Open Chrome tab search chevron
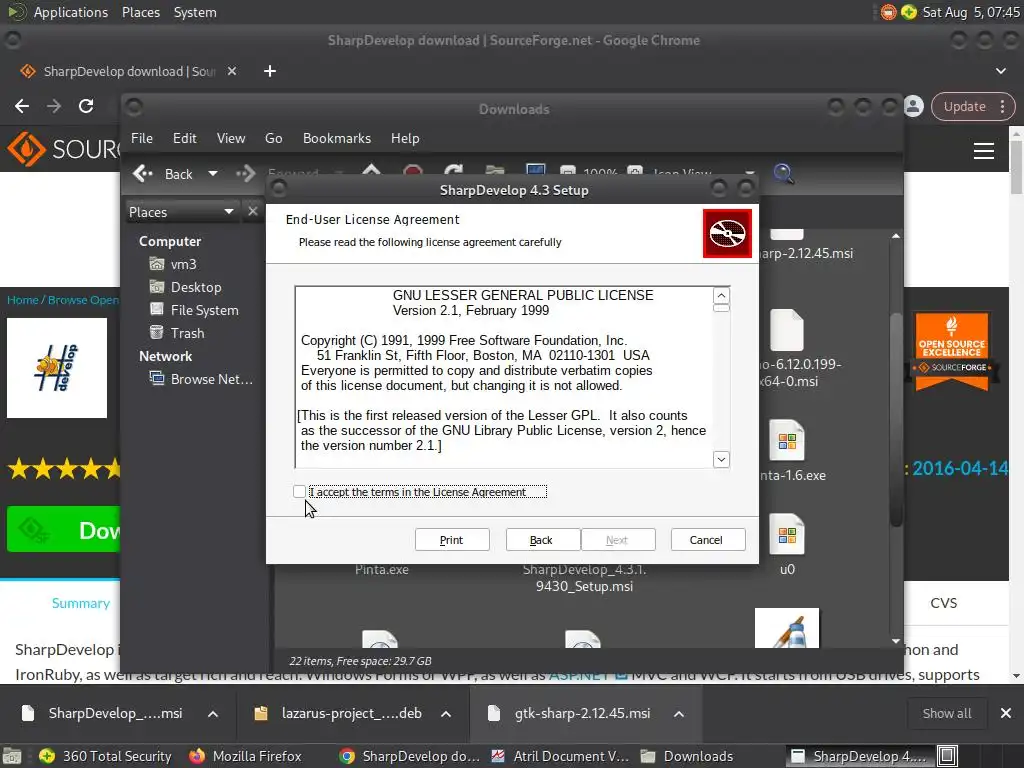 pos(1001,71)
